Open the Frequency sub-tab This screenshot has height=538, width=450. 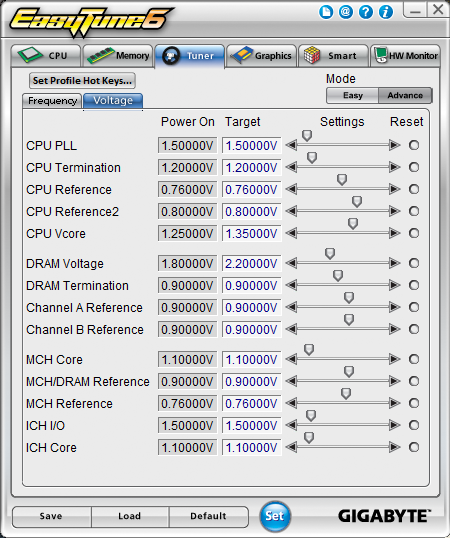pos(52,101)
